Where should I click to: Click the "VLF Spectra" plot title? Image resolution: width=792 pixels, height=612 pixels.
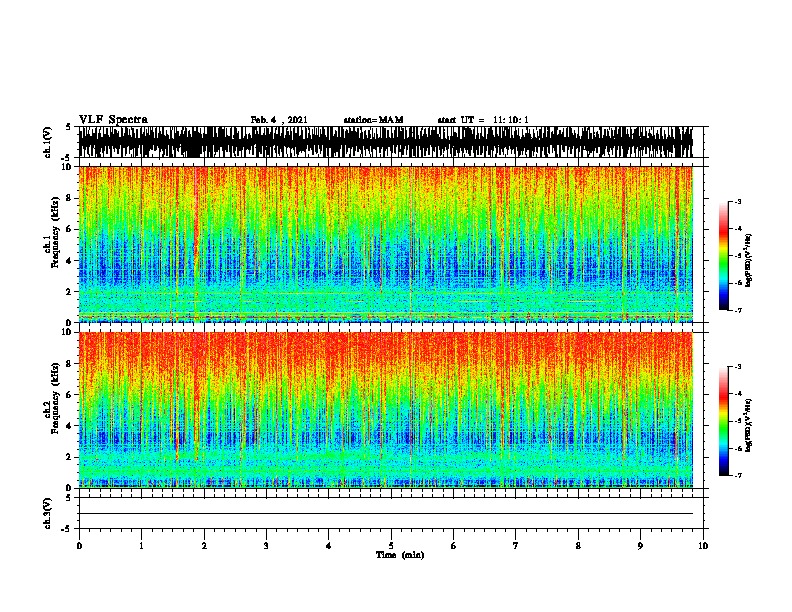[113, 120]
